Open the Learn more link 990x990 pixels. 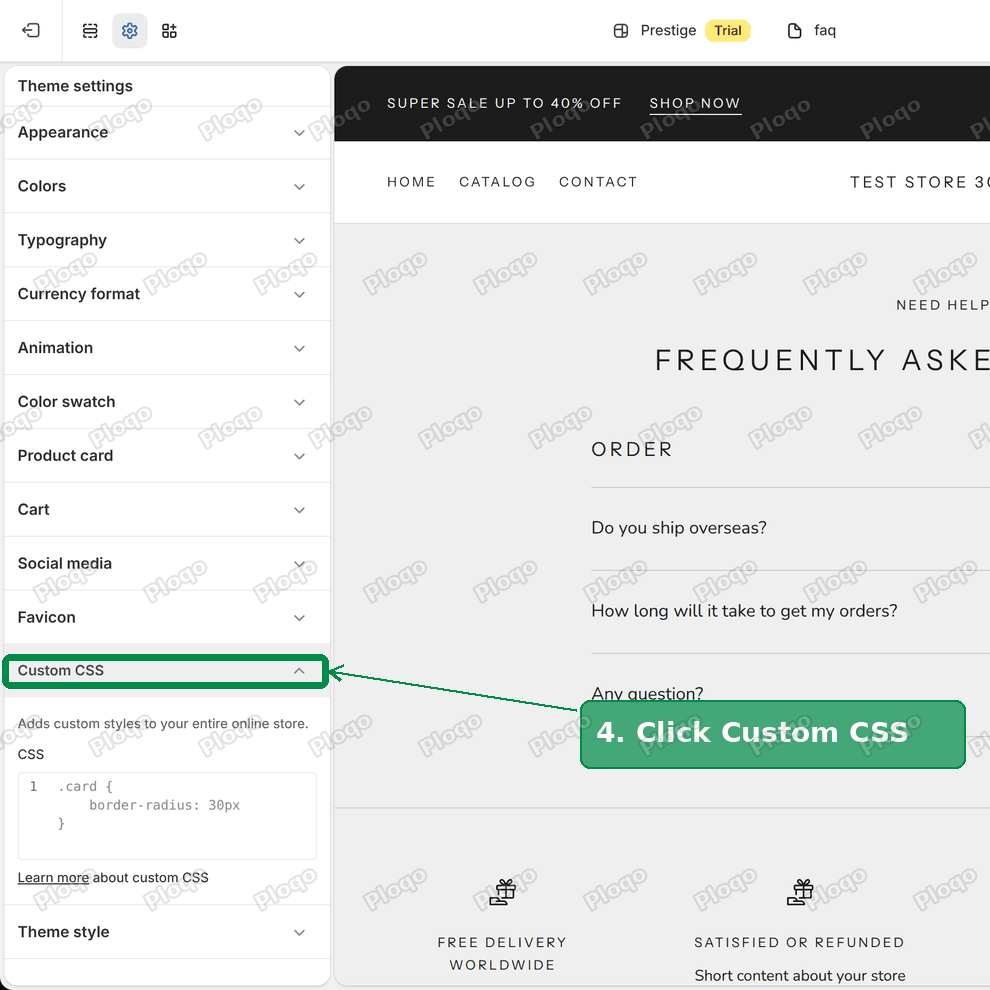click(53, 878)
